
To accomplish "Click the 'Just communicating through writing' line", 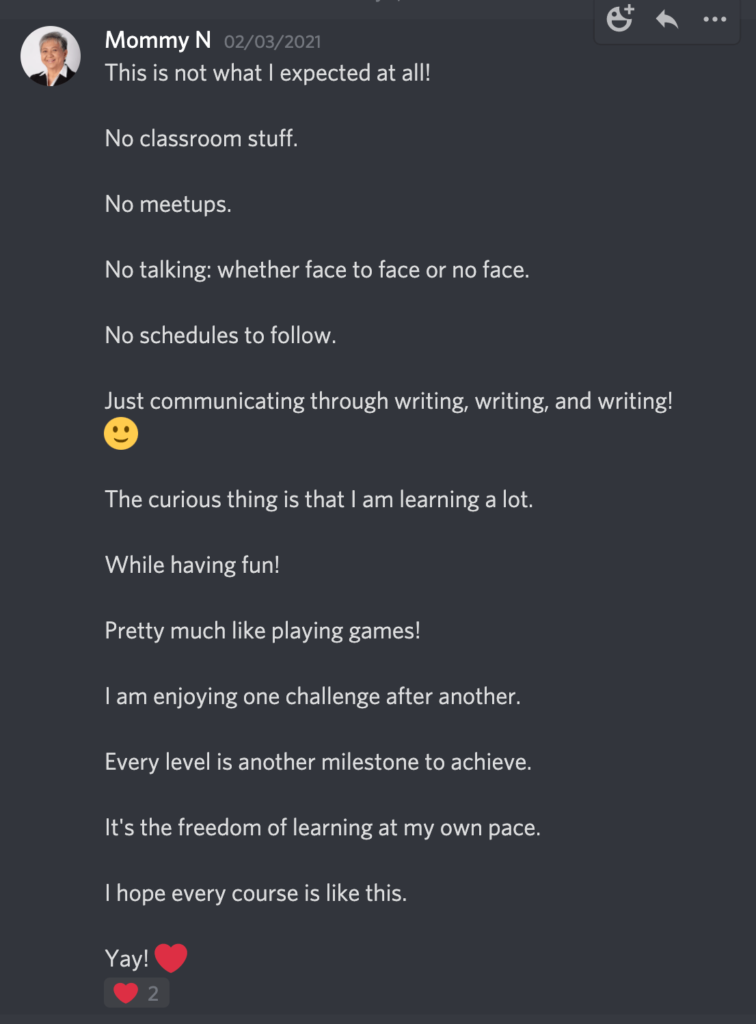I will 388,401.
